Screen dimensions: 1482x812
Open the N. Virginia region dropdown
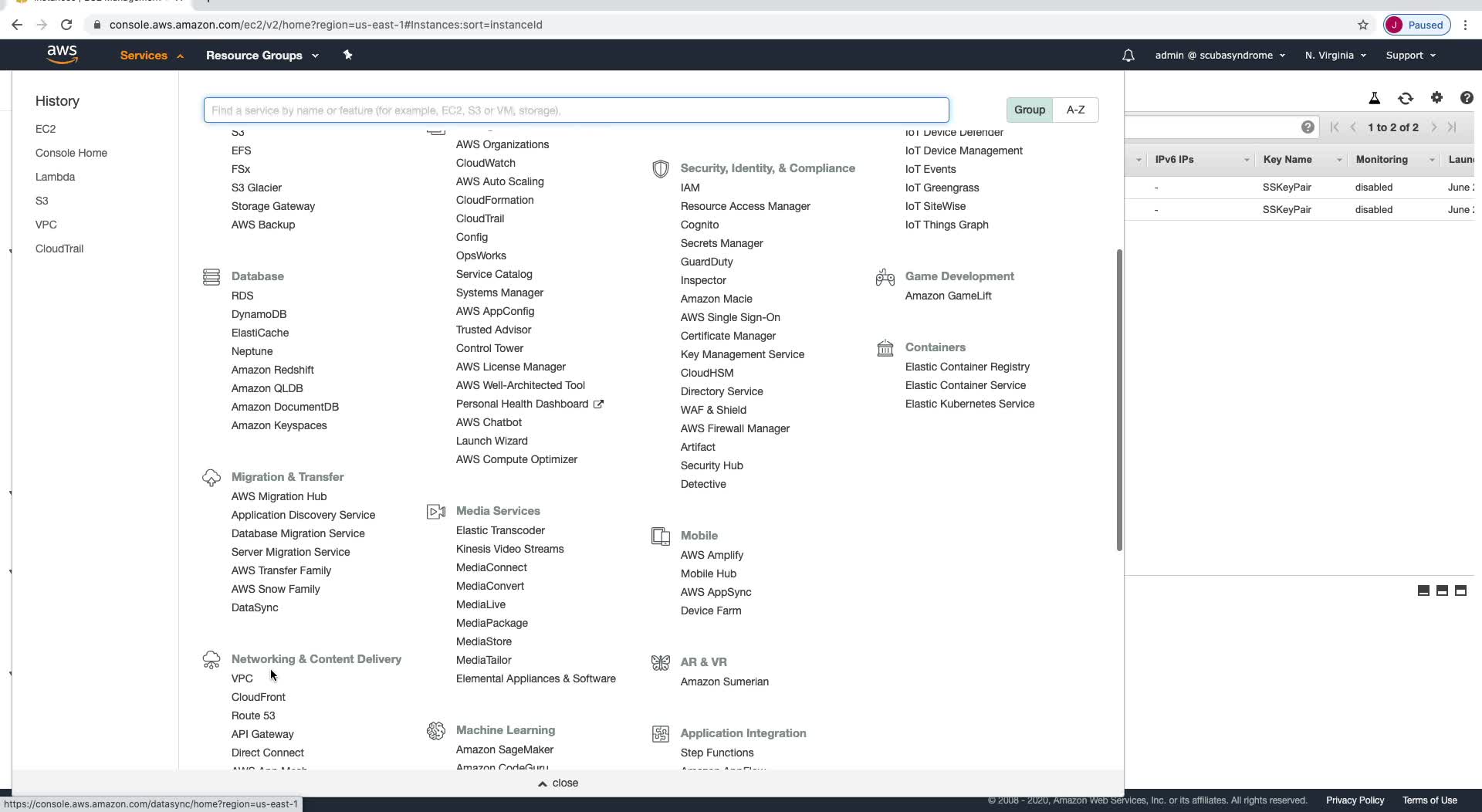(1335, 56)
